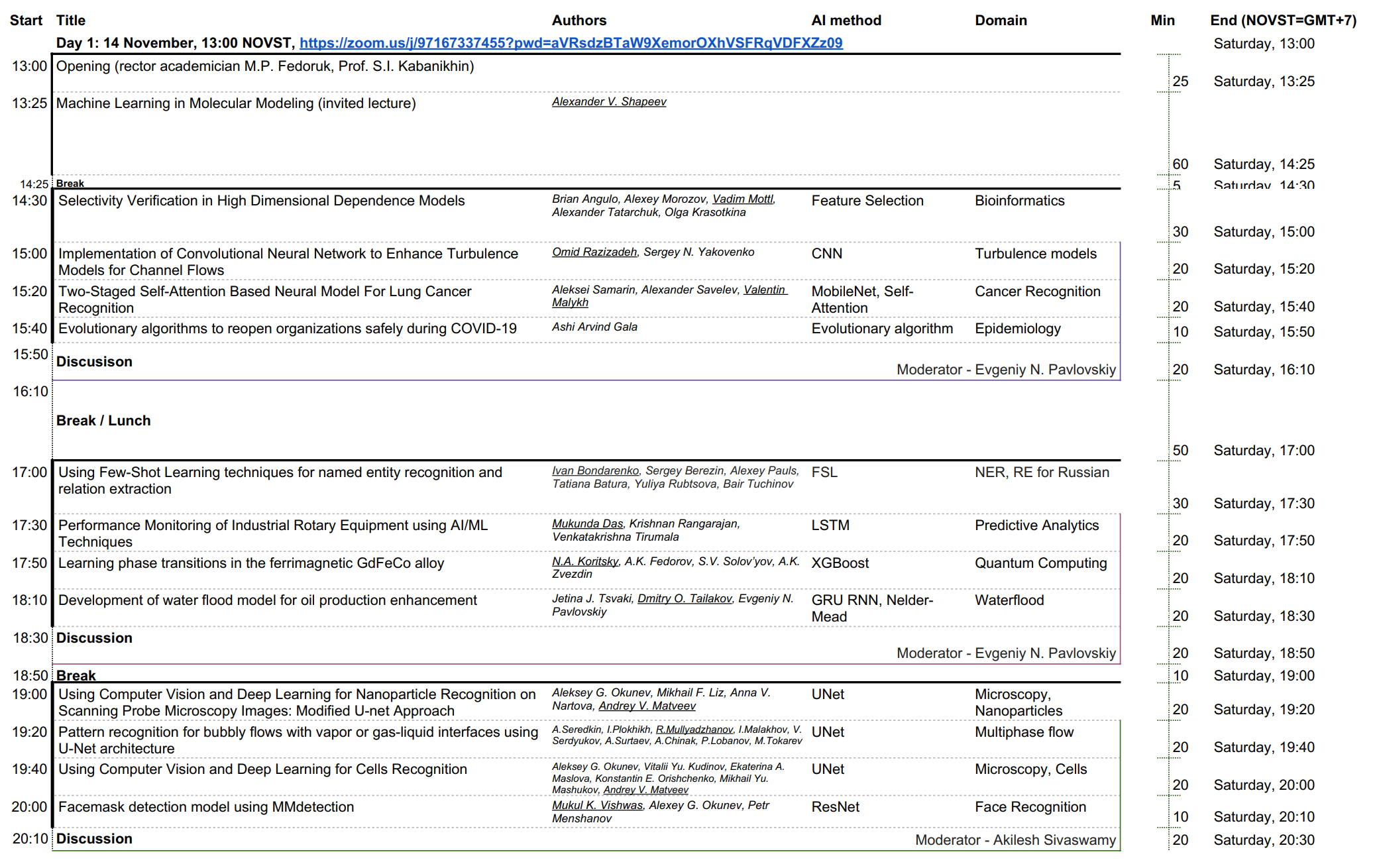1381x868 pixels.
Task: Click the 60 minutes duration value
Action: tap(1180, 164)
